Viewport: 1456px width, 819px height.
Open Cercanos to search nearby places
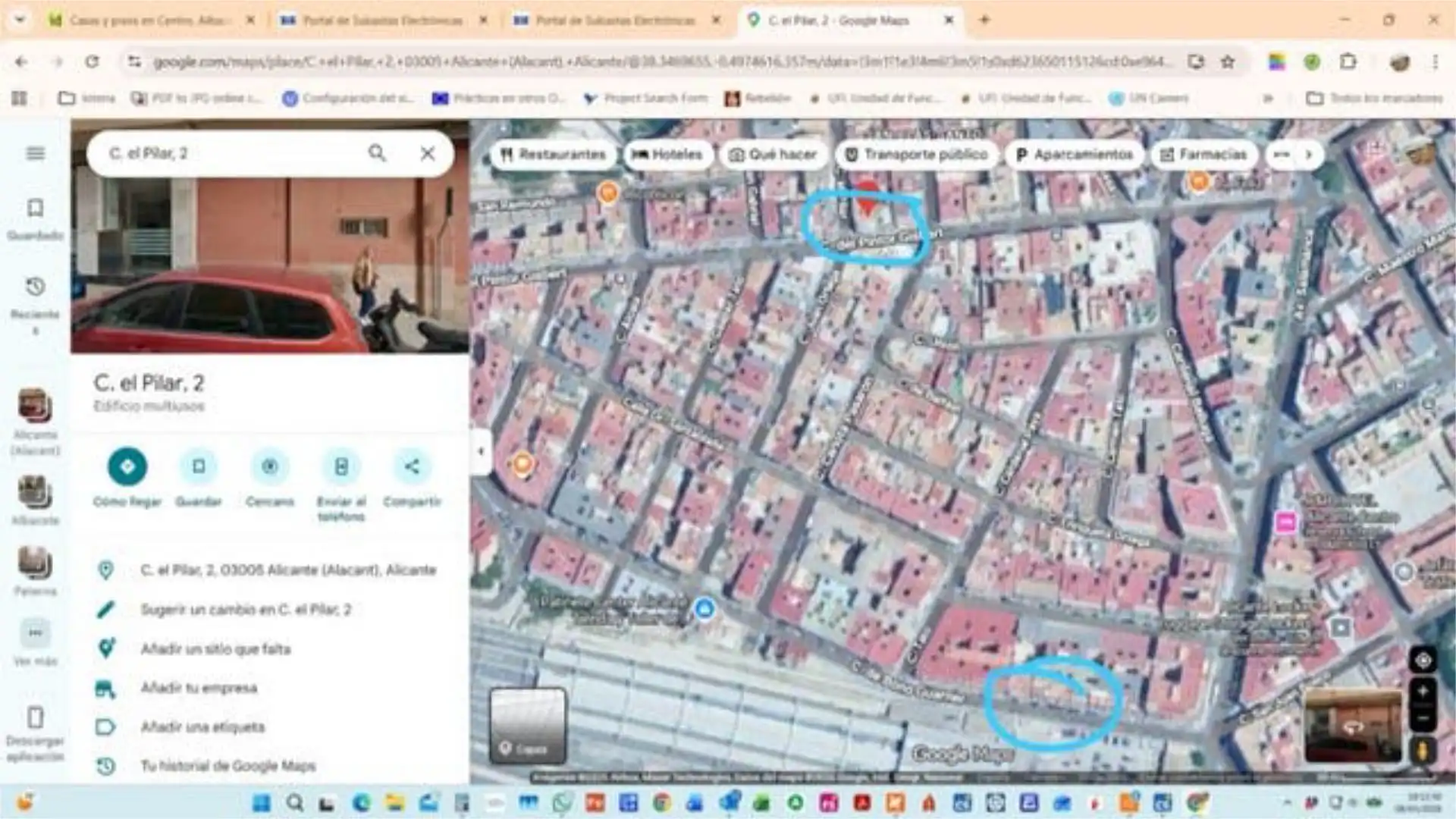click(x=270, y=467)
